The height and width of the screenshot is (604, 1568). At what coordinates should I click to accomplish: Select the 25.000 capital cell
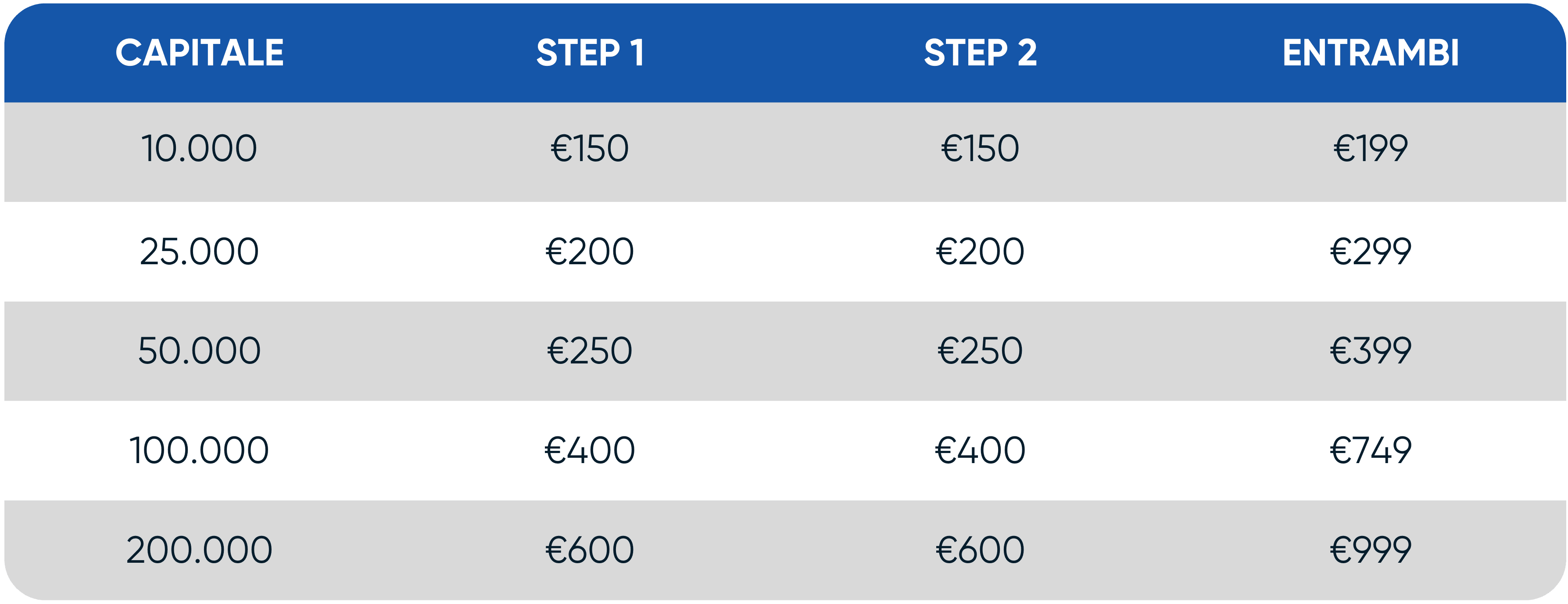click(199, 252)
